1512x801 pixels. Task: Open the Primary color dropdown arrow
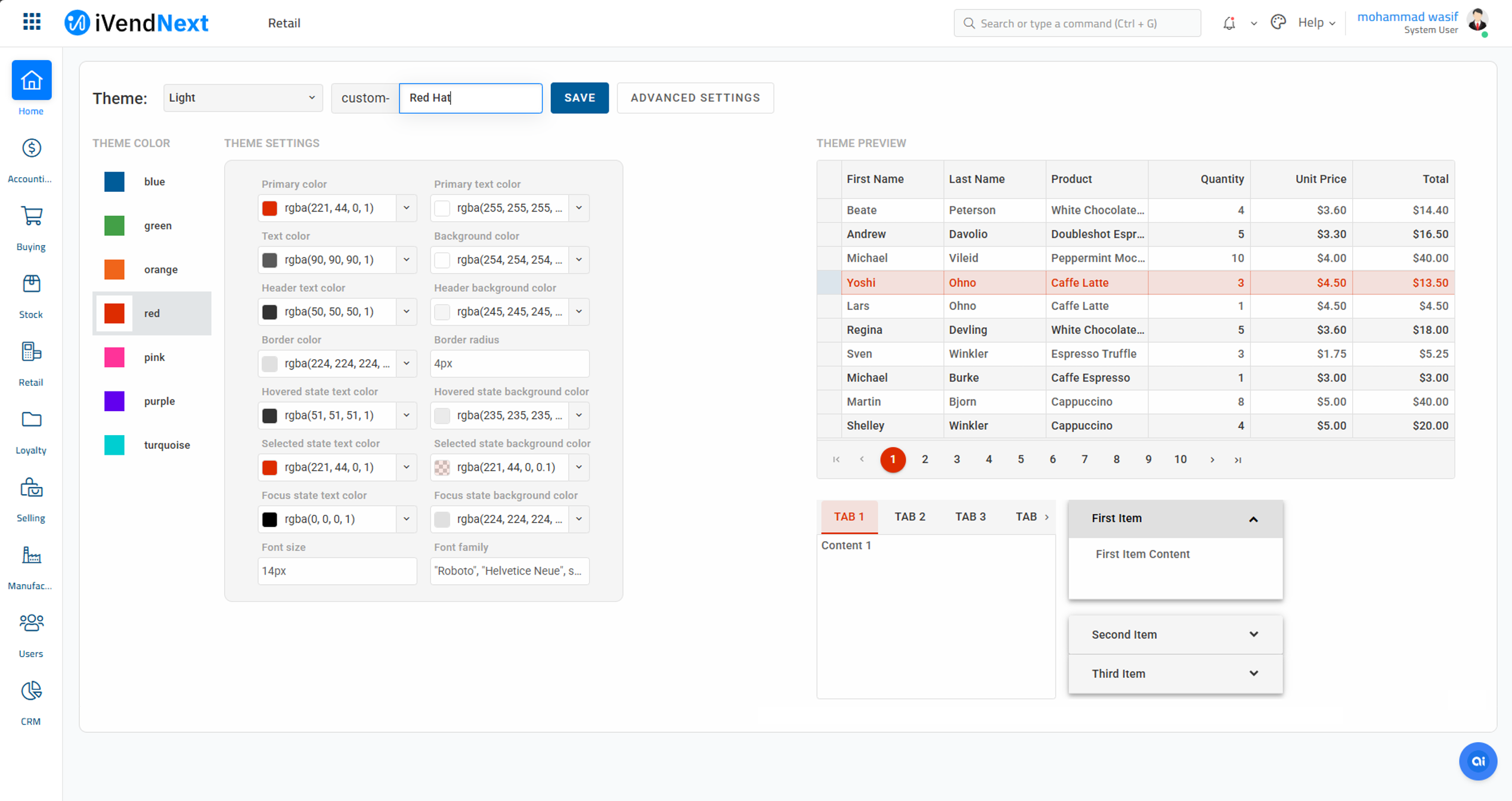click(x=407, y=208)
